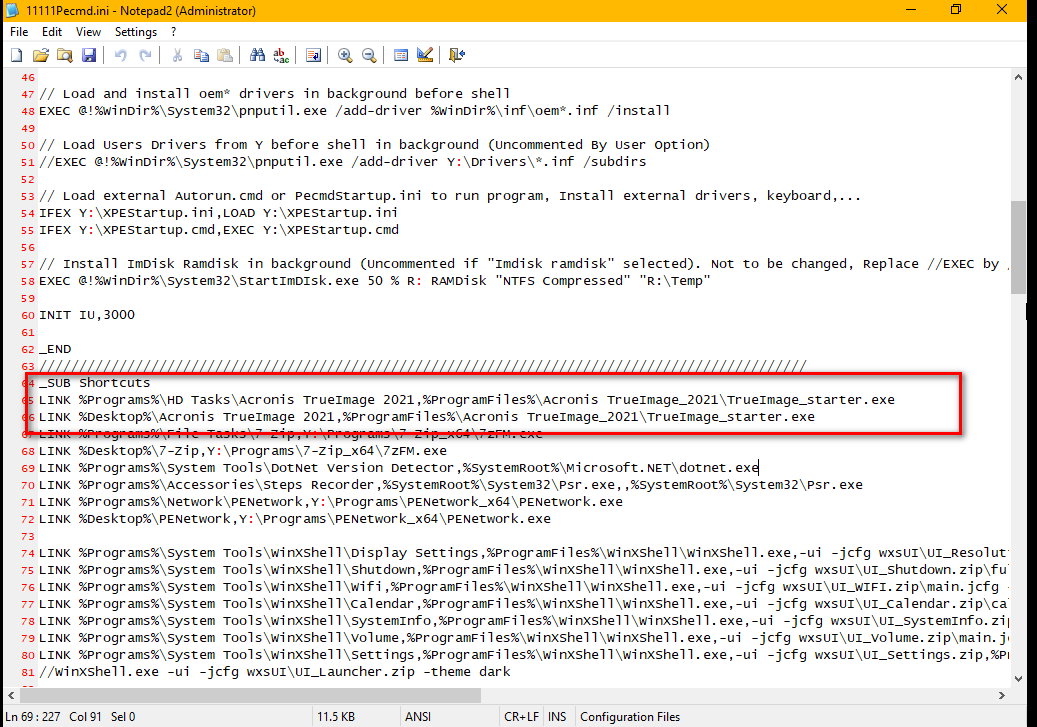This screenshot has height=727, width=1037.
Task: Copy selection using the Copy icon
Action: click(x=201, y=56)
